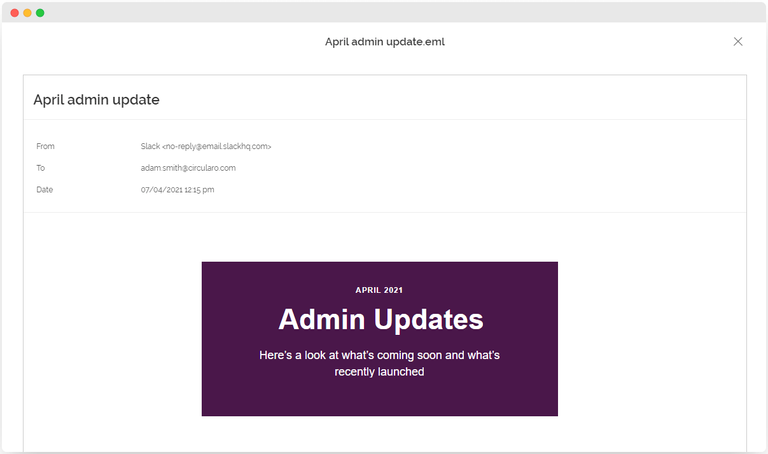768x454 pixels.
Task: Click the 'April admin update.eml' file title
Action: click(384, 42)
